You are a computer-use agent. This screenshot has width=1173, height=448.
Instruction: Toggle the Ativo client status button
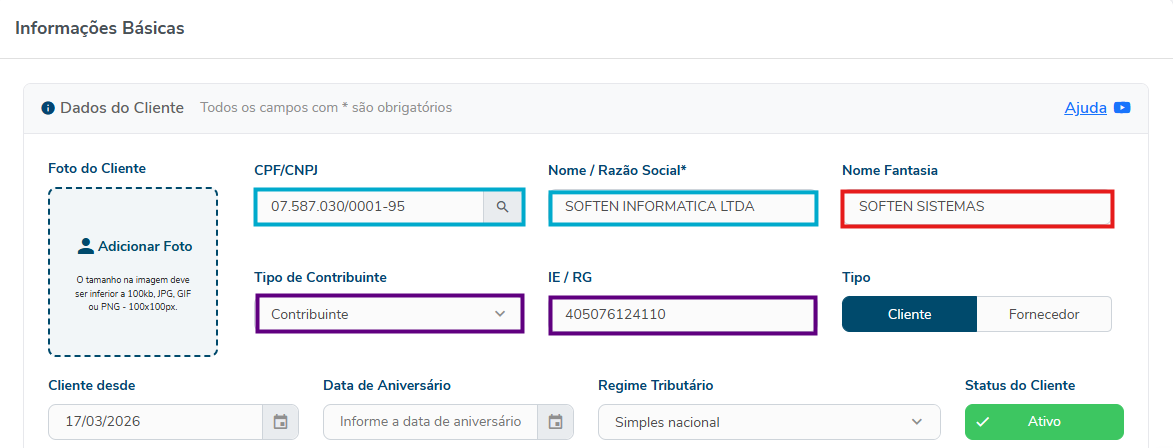(x=1044, y=422)
